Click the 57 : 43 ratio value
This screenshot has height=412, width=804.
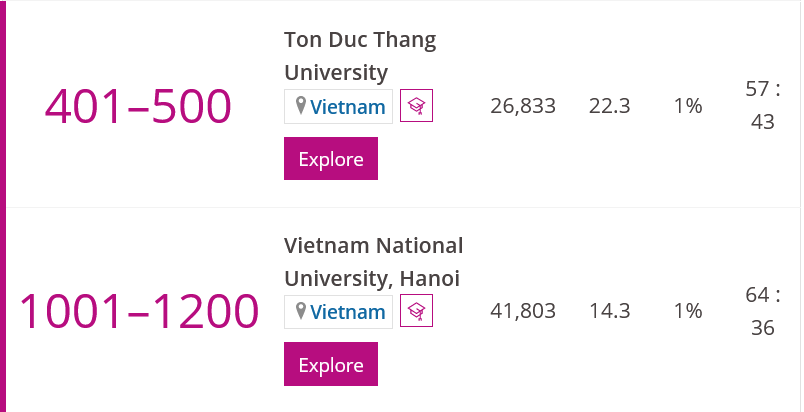click(762, 105)
